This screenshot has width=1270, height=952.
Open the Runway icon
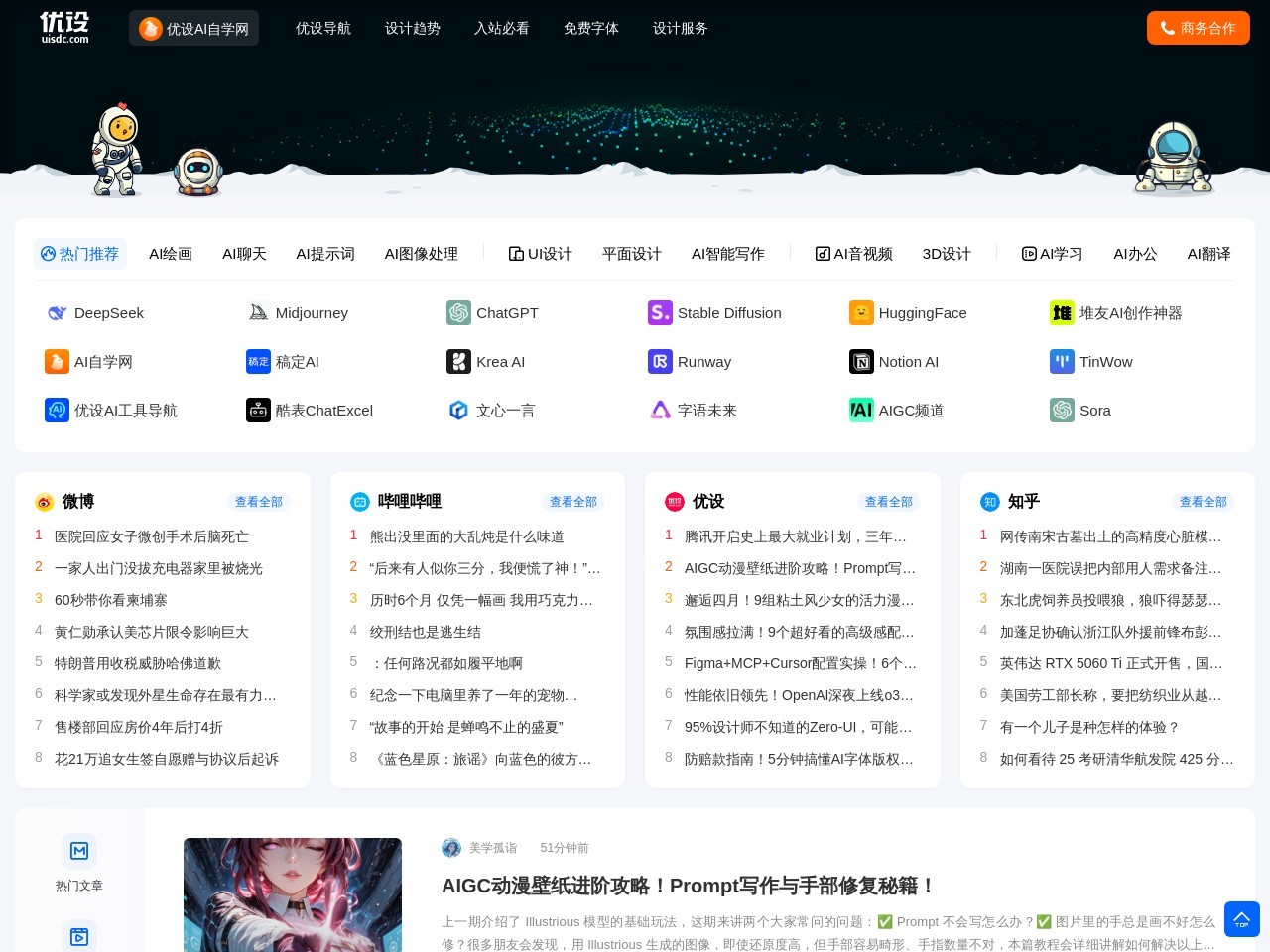[660, 362]
